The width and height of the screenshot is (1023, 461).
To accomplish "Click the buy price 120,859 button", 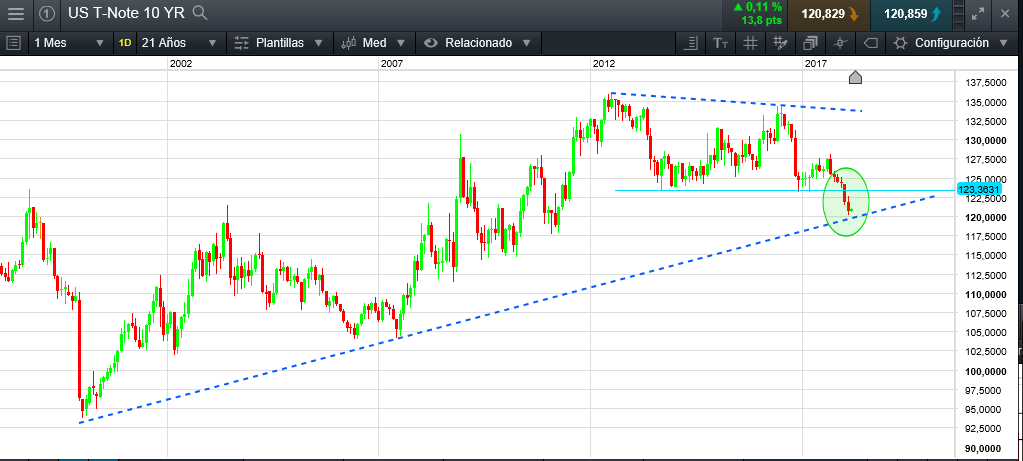I will (911, 14).
